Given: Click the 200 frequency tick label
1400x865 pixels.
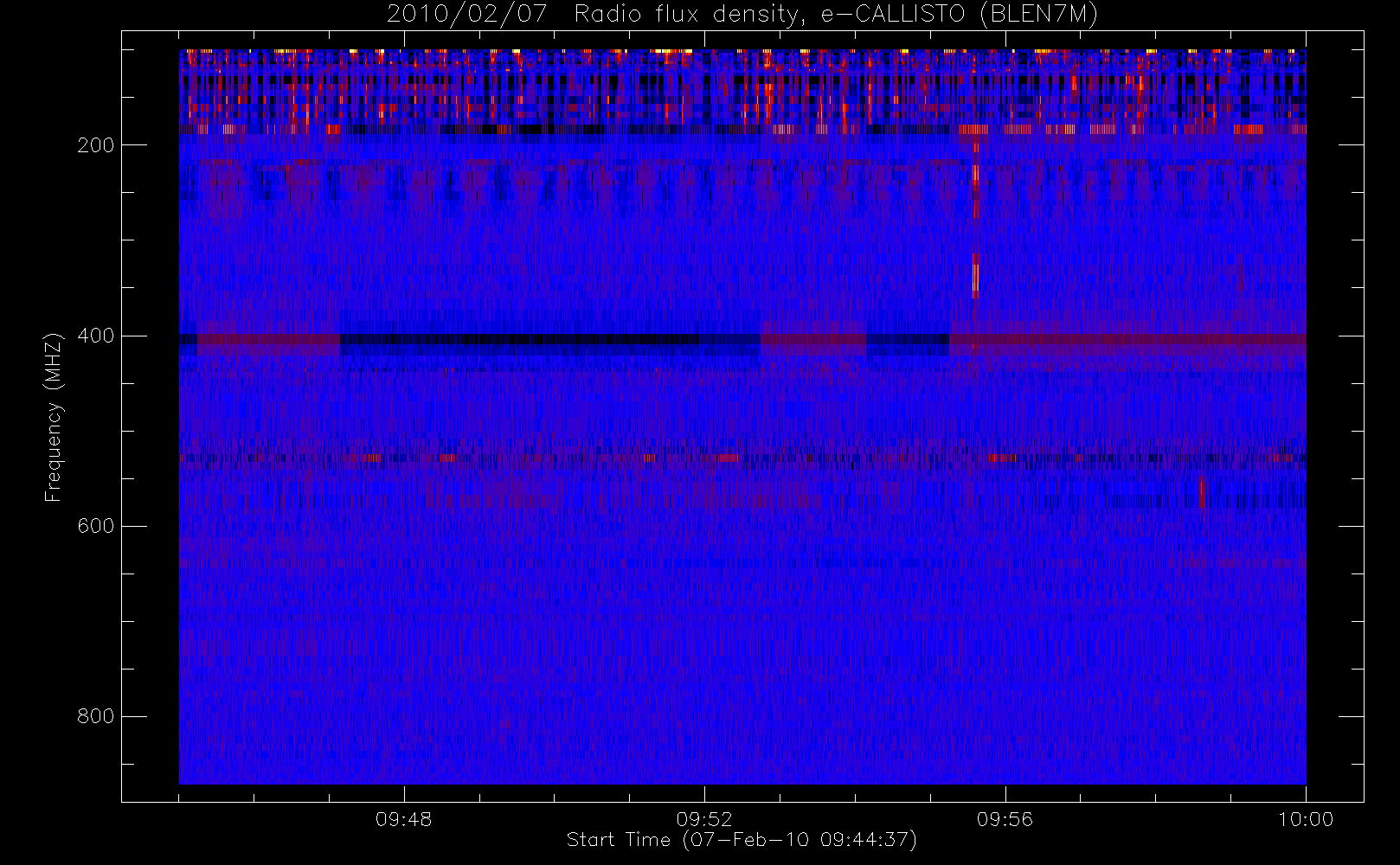Looking at the screenshot, I should point(95,145).
